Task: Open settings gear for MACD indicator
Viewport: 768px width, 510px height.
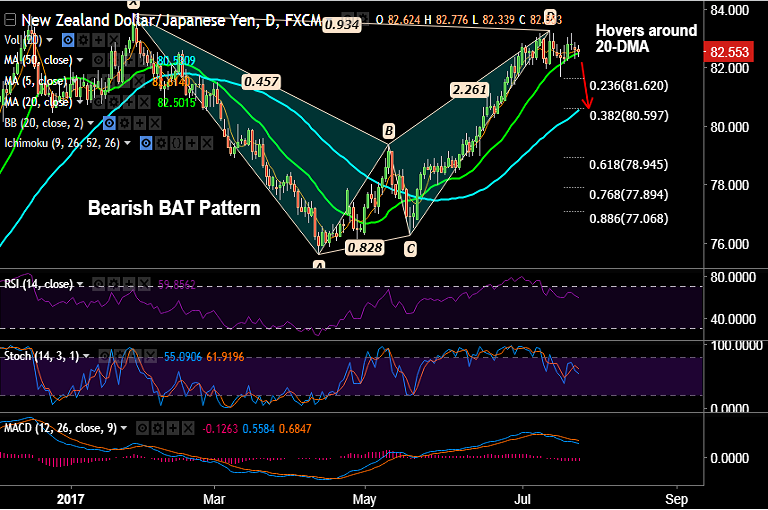Action: coord(157,429)
